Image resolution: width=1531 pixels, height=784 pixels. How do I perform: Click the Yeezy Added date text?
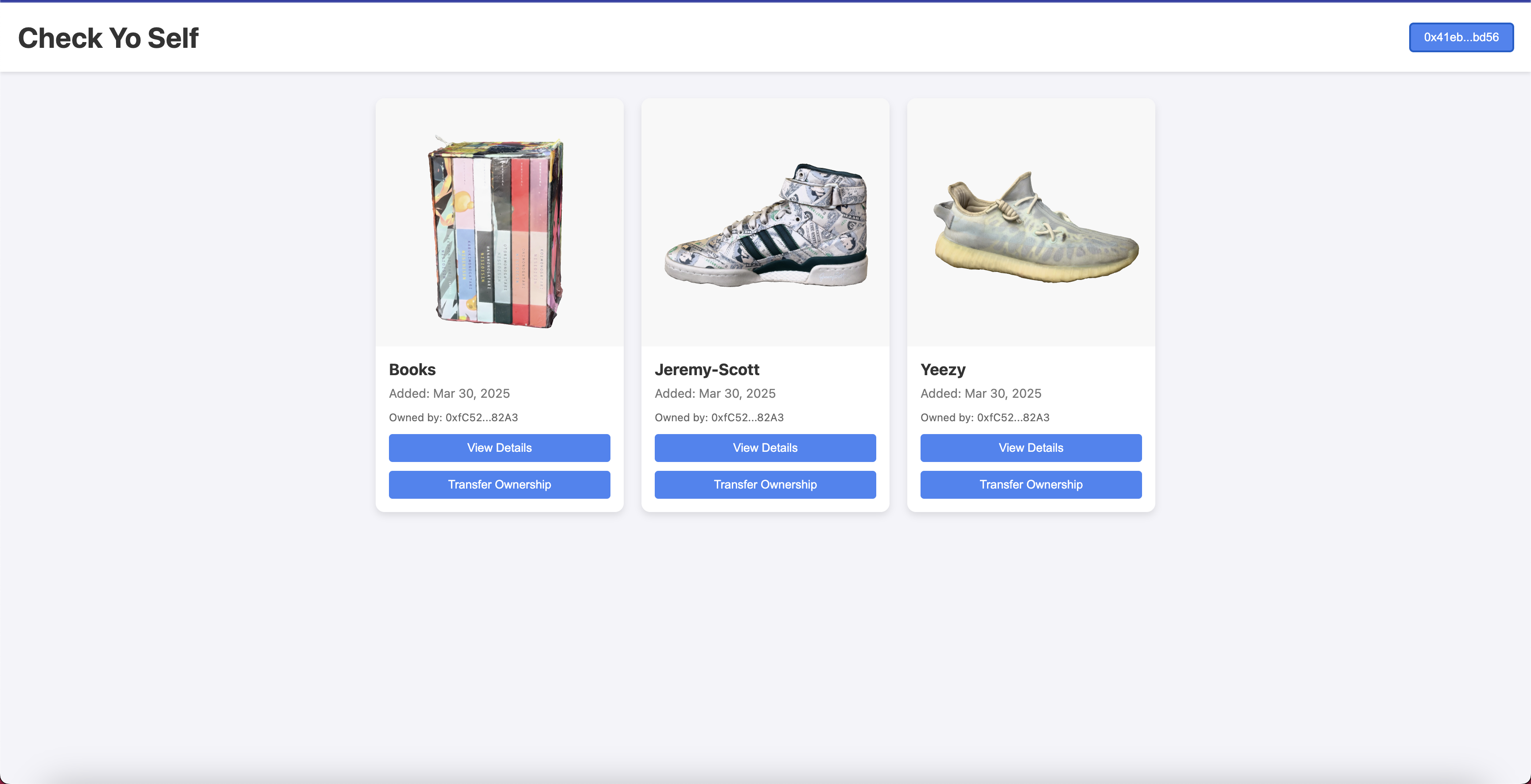(980, 393)
